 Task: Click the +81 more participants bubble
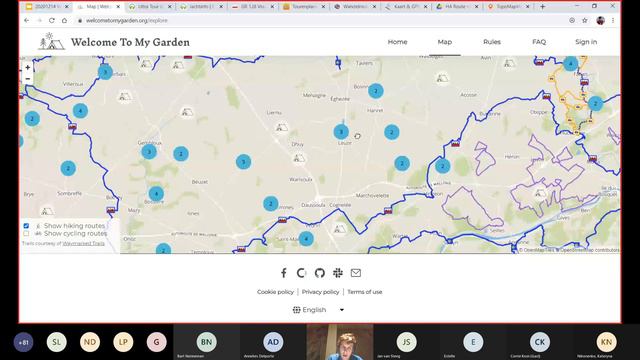click(x=23, y=342)
